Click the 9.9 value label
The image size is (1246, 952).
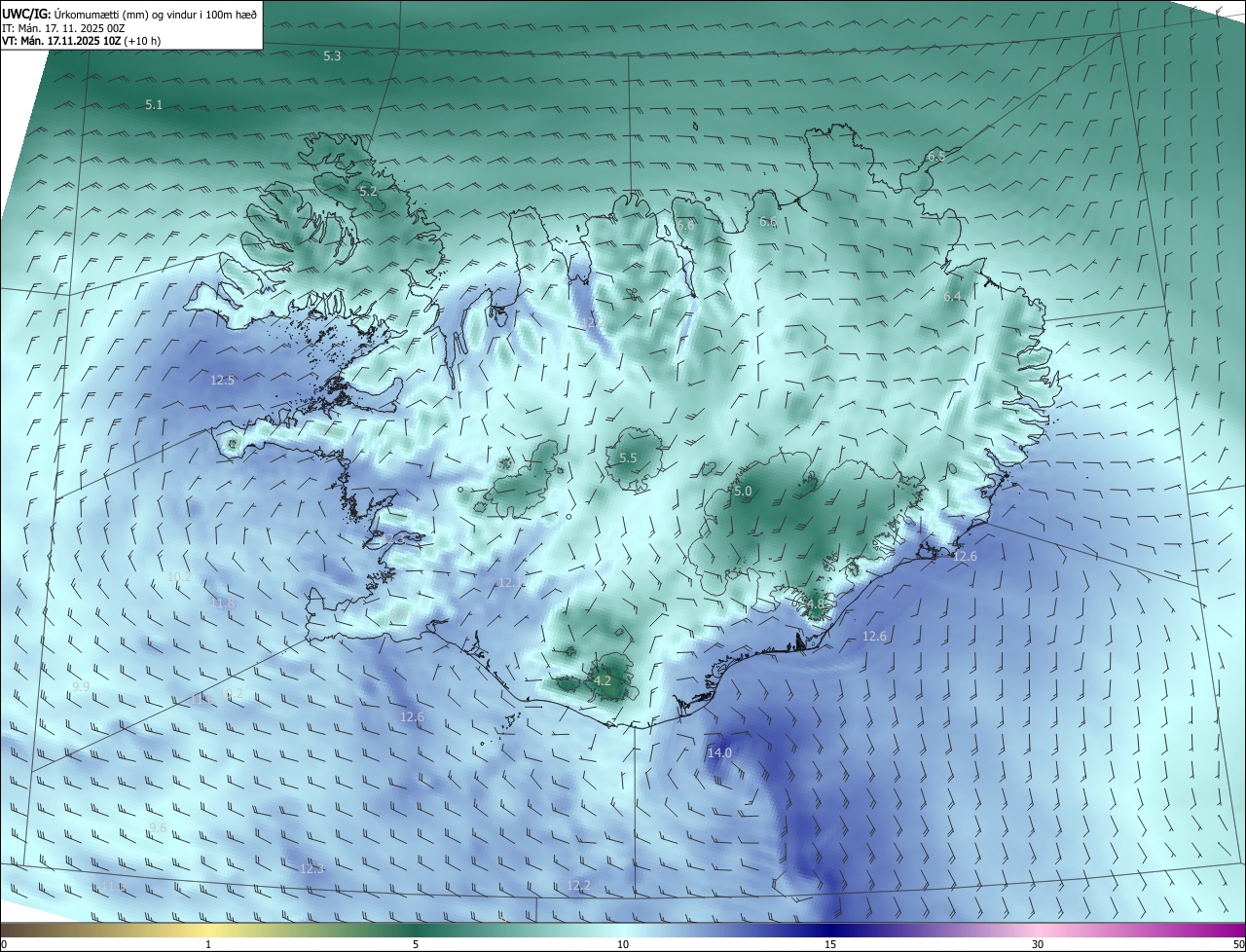[81, 687]
